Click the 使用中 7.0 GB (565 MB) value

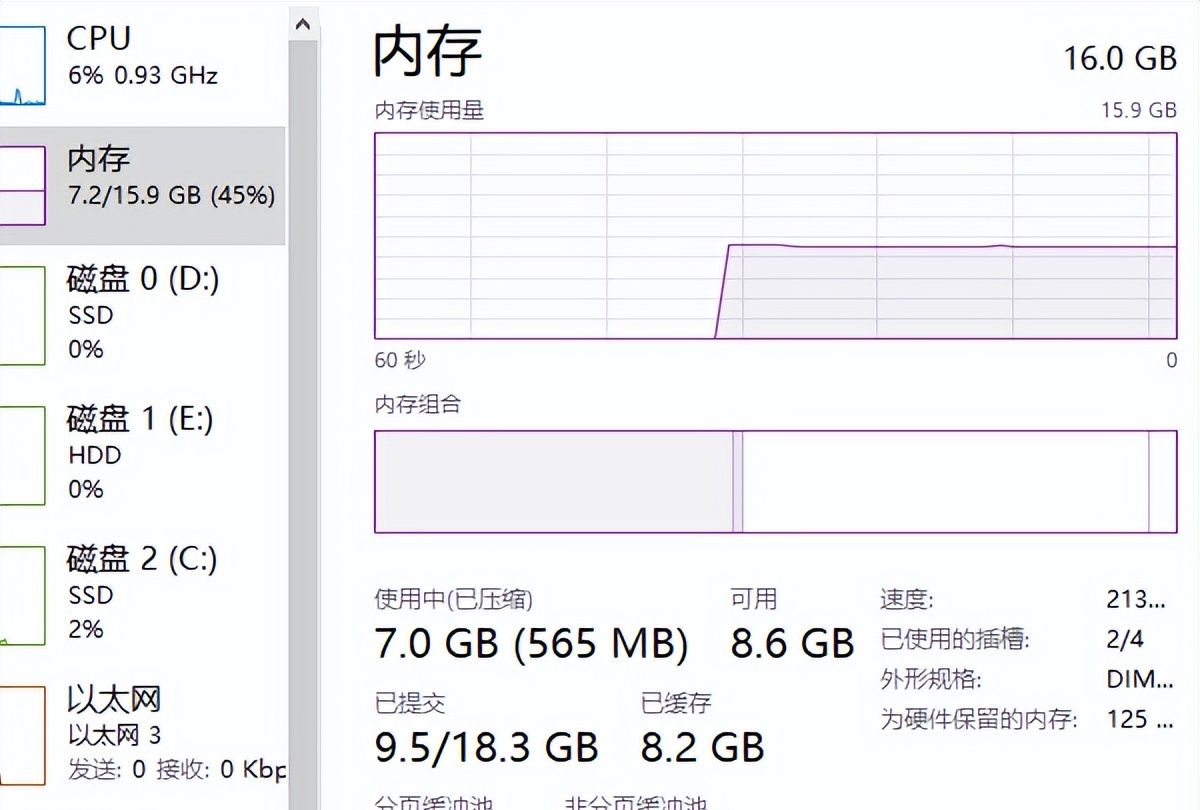coord(531,644)
